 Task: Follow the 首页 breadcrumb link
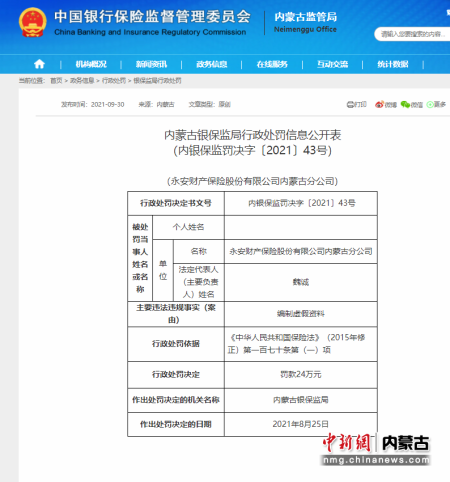click(x=56, y=81)
